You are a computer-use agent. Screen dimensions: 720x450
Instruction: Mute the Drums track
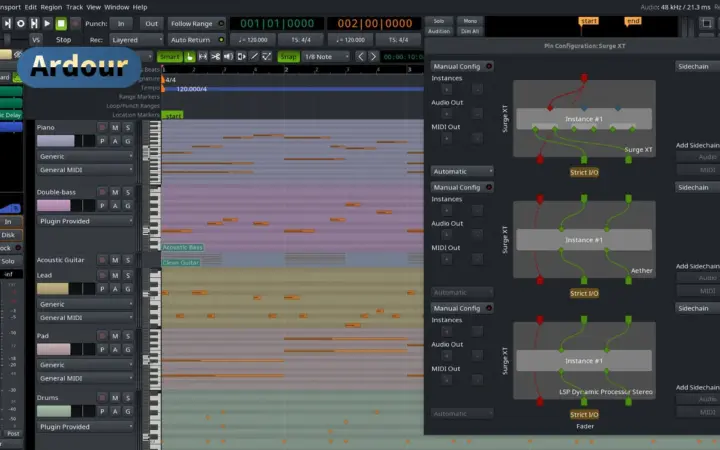pos(115,398)
